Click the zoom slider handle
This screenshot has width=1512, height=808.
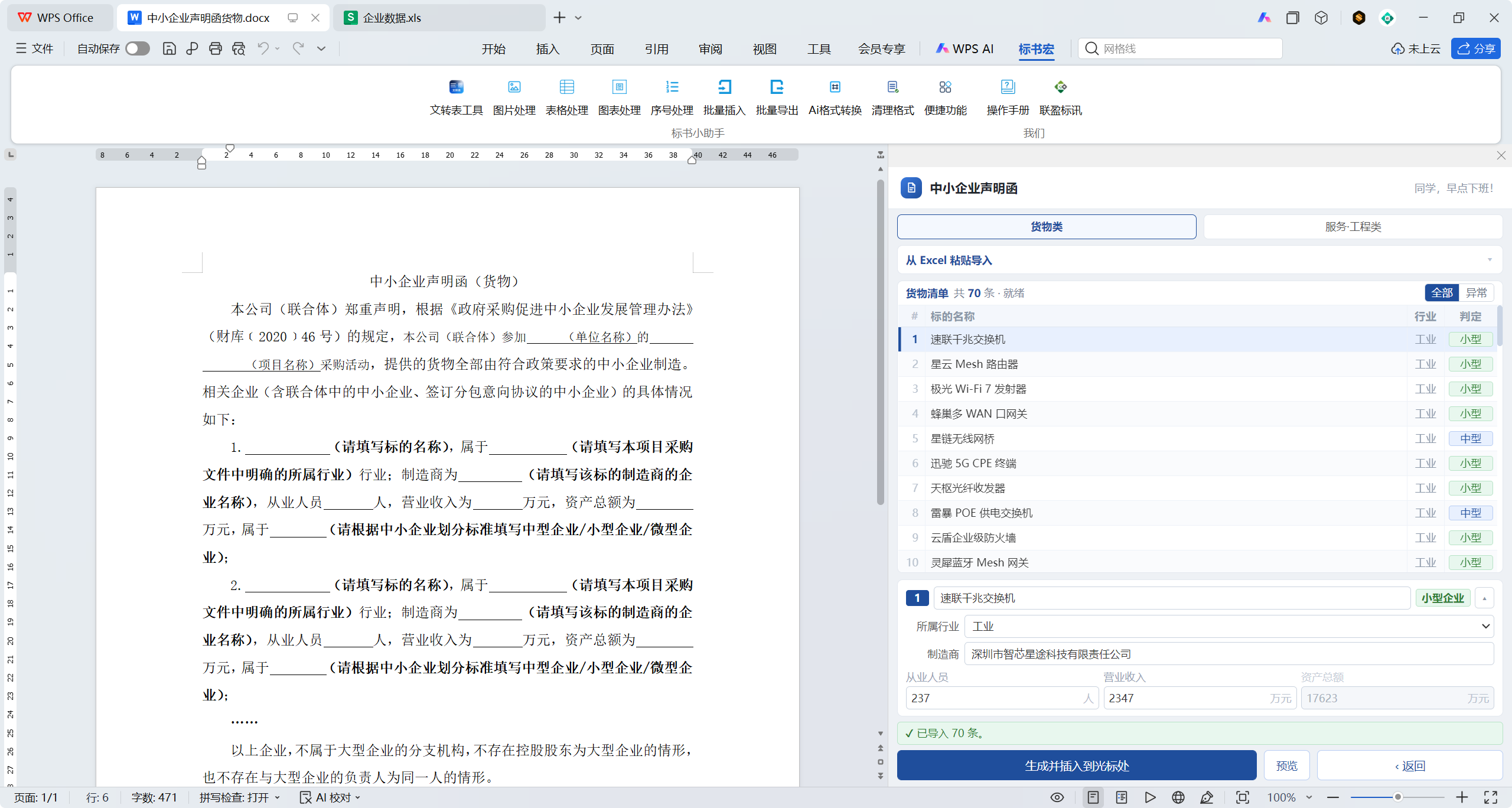pos(1397,797)
